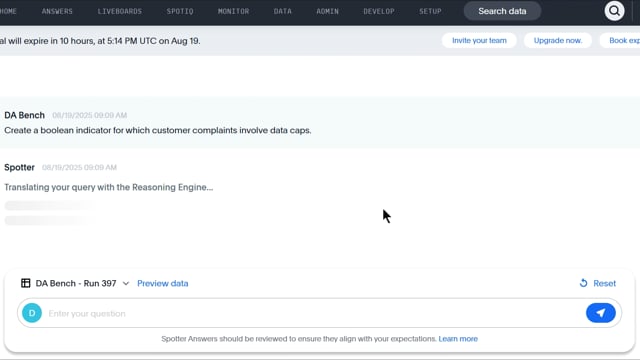
Task: Click the magnifying glass search icon
Action: (614, 11)
